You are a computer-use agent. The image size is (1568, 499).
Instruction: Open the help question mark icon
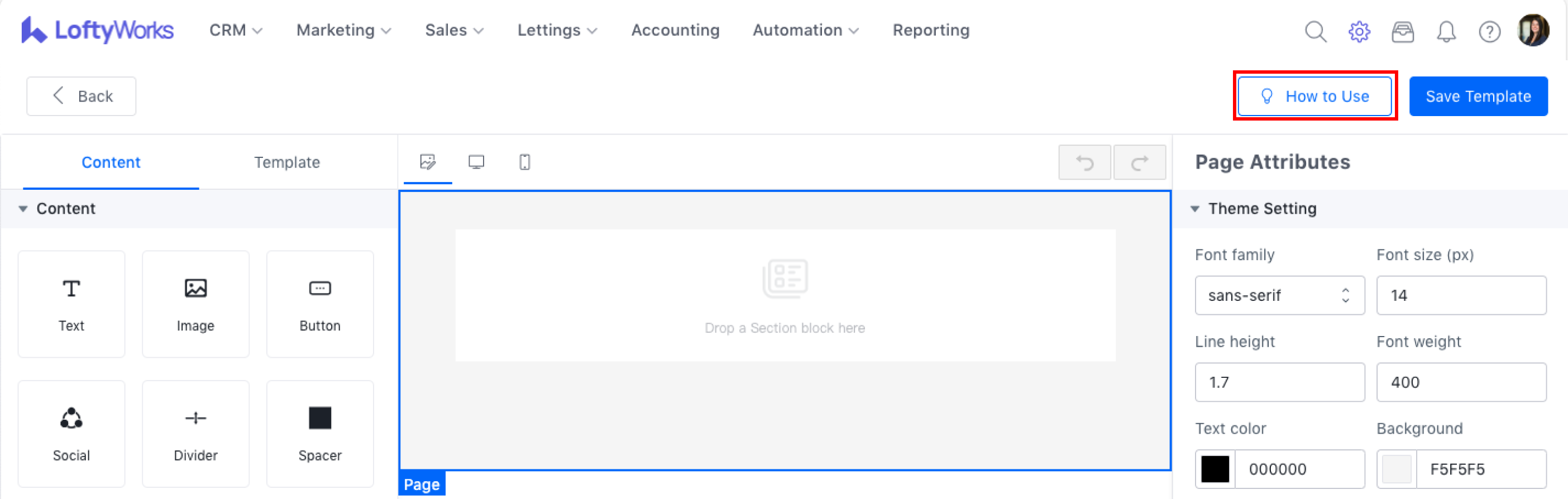[1489, 31]
